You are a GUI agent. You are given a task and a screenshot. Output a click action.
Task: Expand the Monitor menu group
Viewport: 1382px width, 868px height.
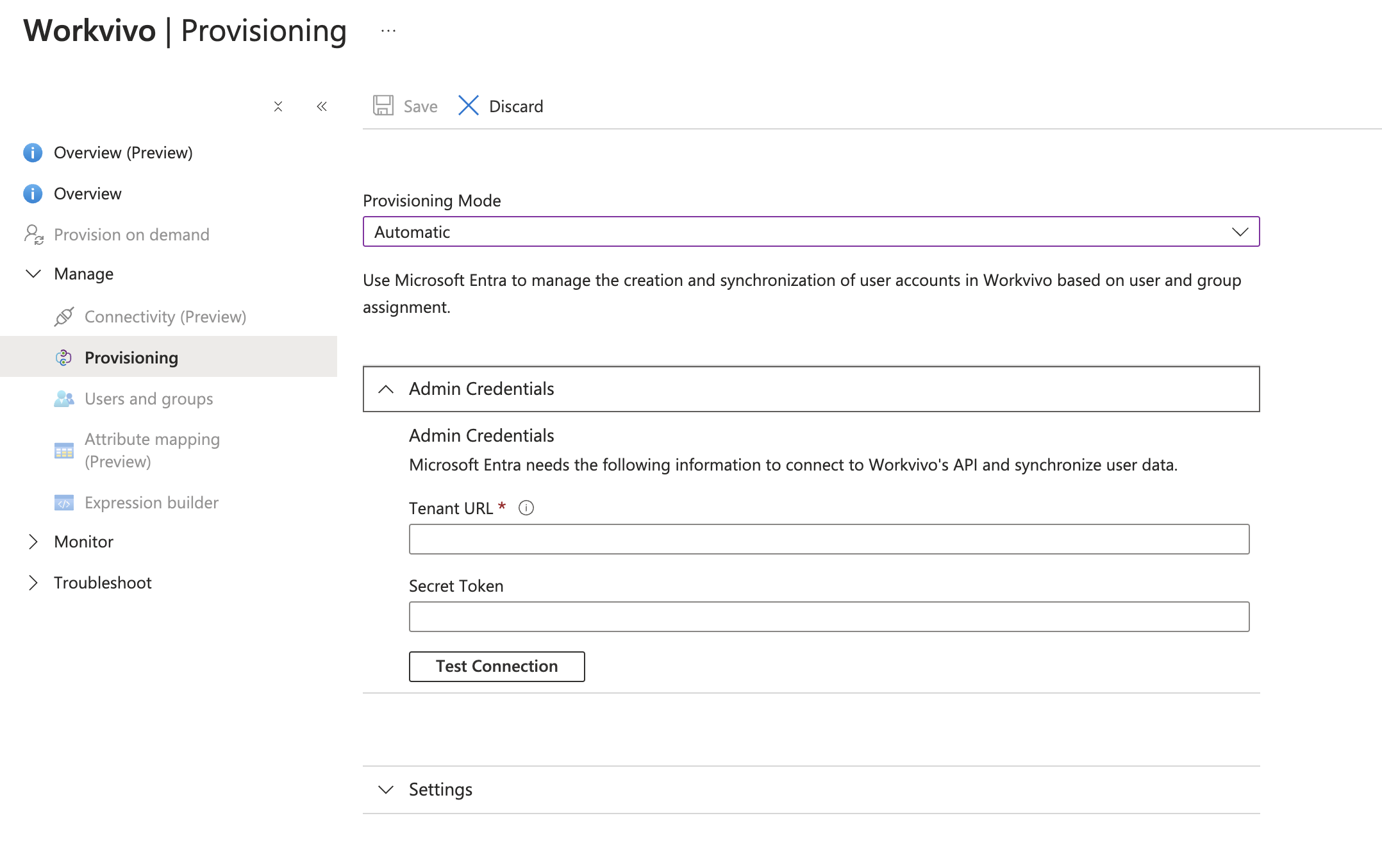click(33, 542)
